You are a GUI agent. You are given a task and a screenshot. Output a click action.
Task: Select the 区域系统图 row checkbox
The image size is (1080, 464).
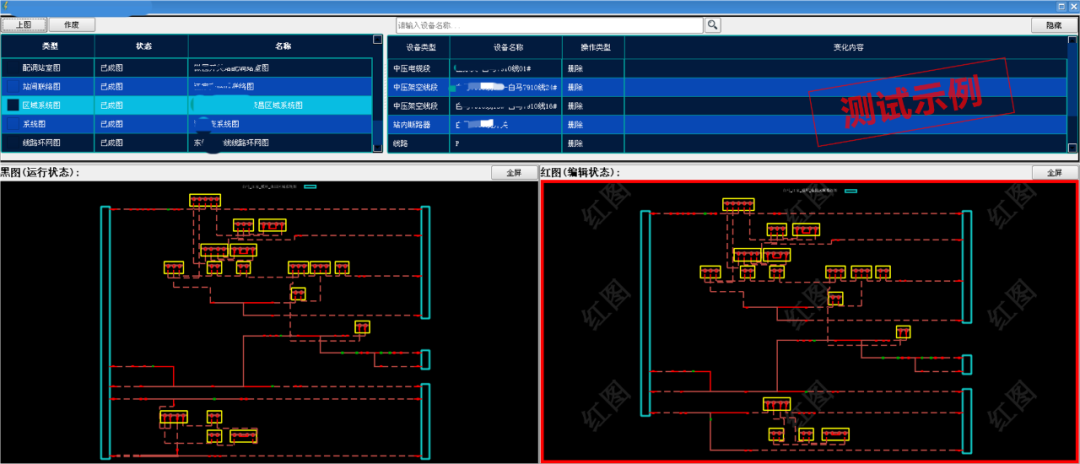(13, 105)
